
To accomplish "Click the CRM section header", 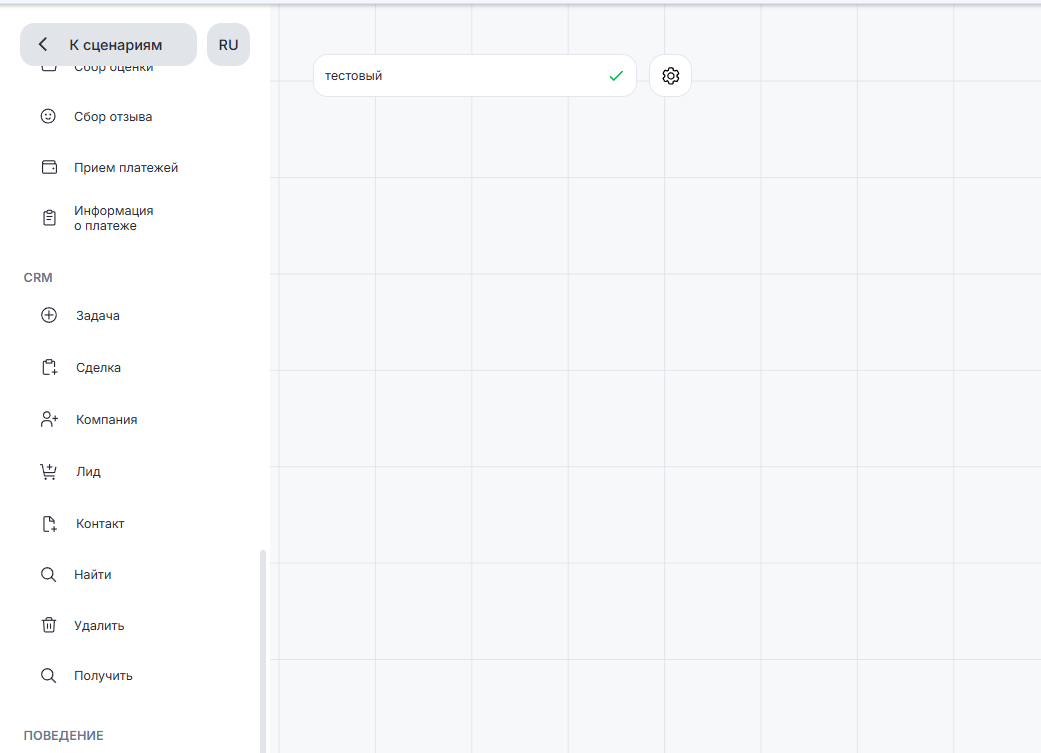I will point(38,277).
